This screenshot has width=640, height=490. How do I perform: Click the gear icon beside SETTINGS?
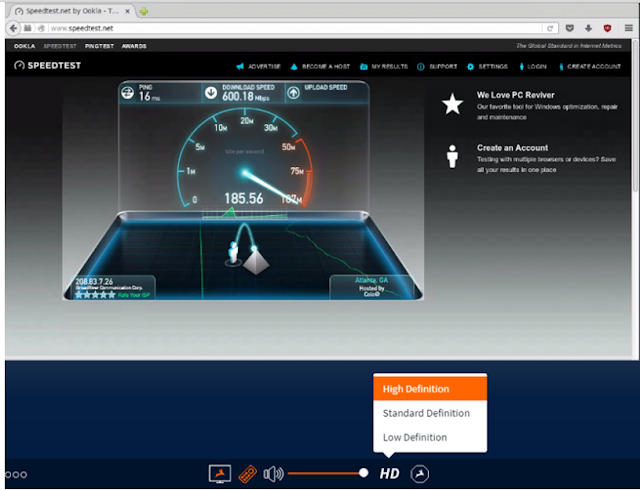(470, 67)
